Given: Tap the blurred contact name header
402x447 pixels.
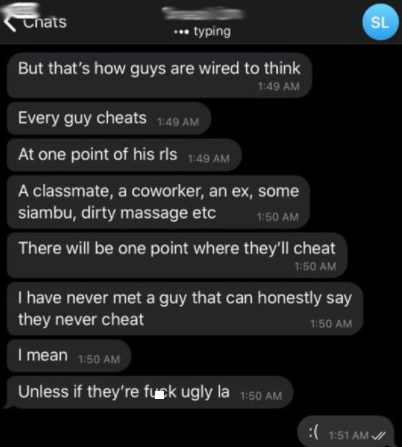Looking at the screenshot, I should click(203, 13).
